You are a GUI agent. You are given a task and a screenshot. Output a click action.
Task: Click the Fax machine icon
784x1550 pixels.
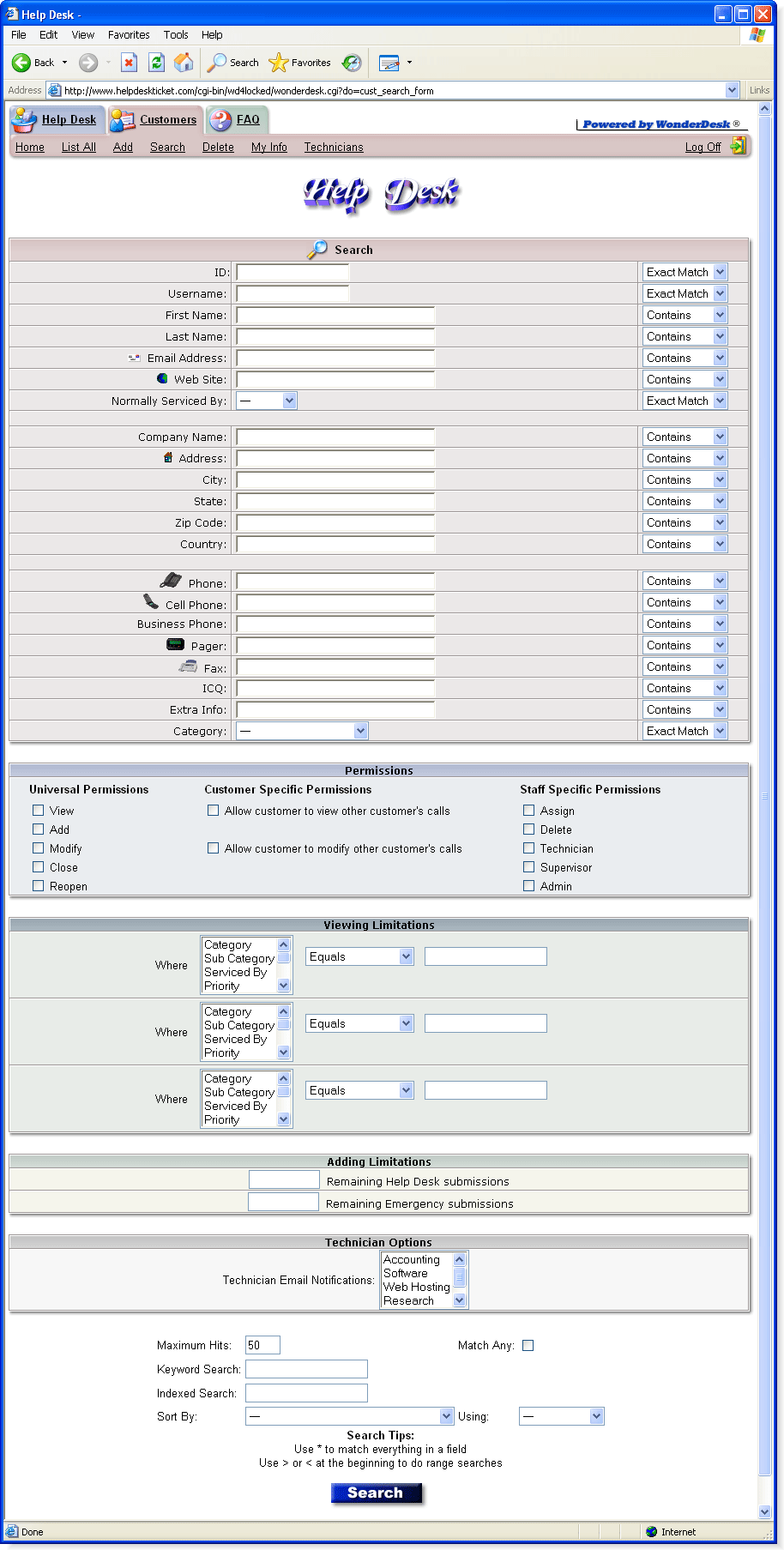(x=188, y=666)
